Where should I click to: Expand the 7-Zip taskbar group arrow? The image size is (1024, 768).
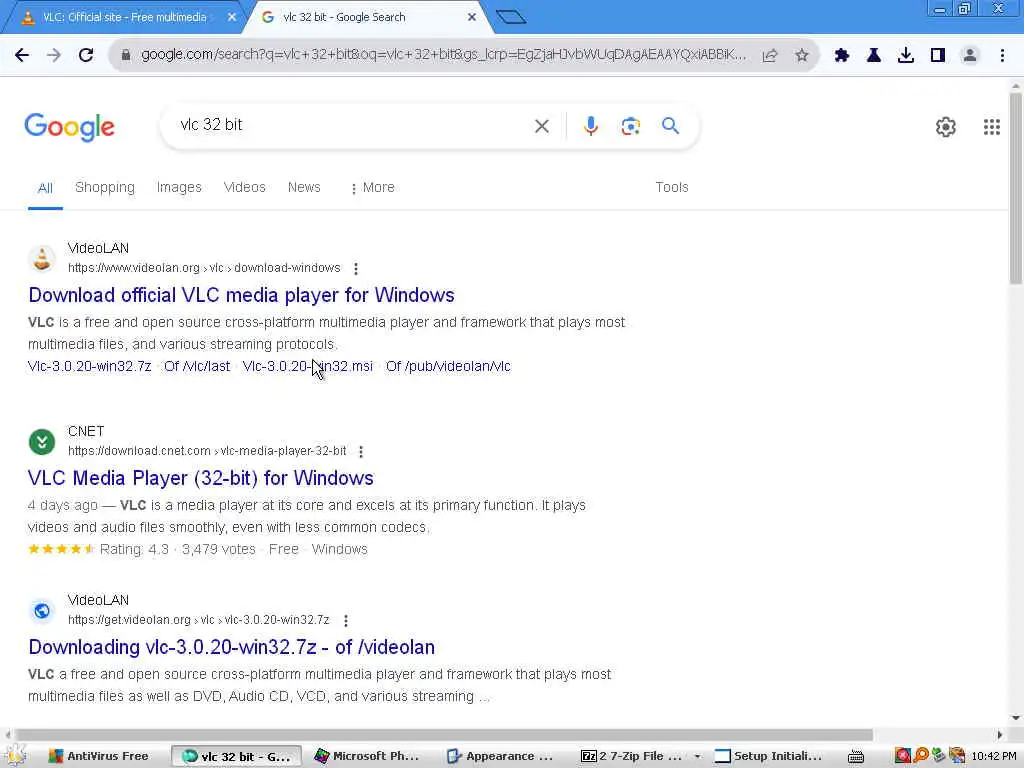coord(697,756)
